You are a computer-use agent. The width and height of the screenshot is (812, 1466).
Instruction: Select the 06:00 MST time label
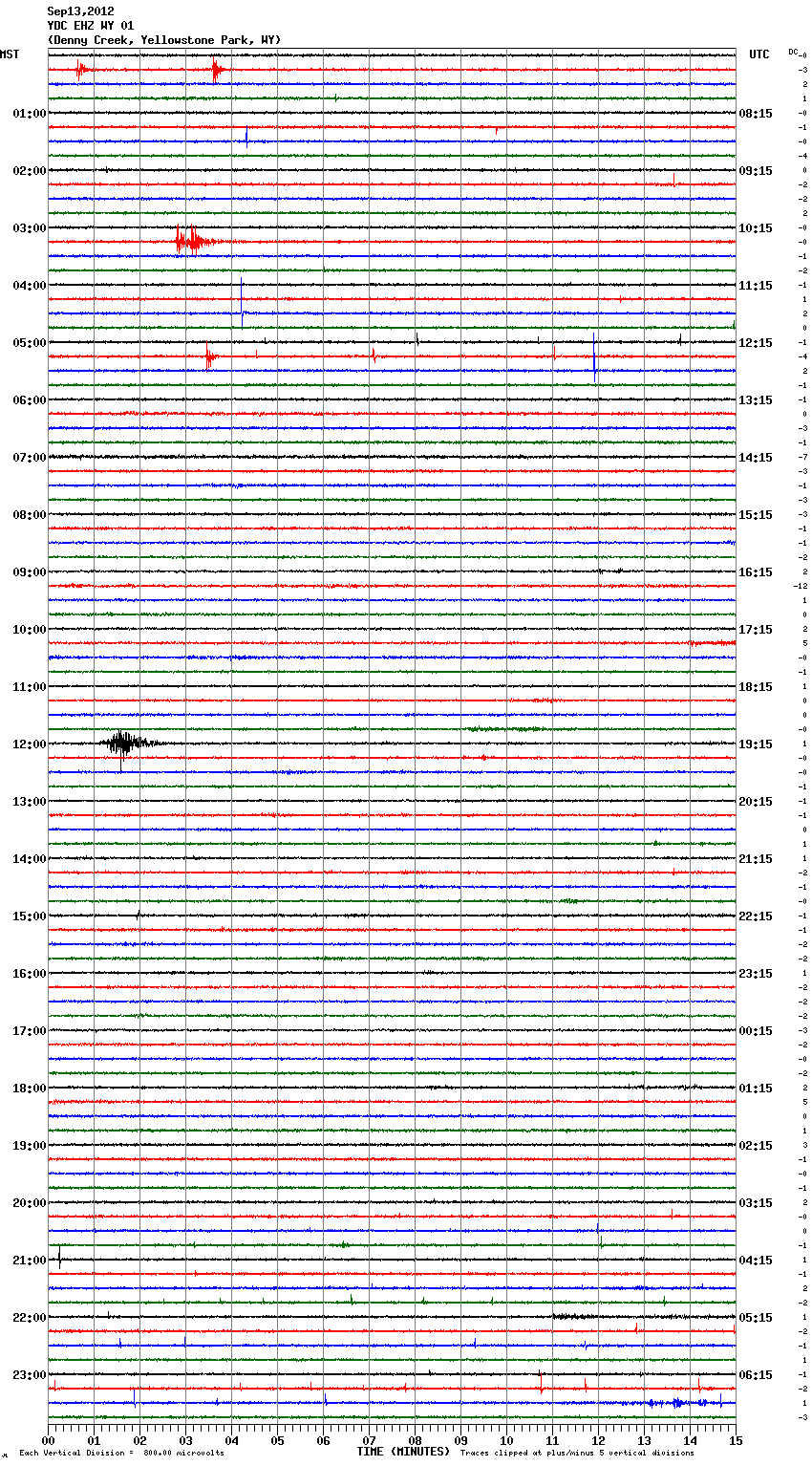[30, 400]
